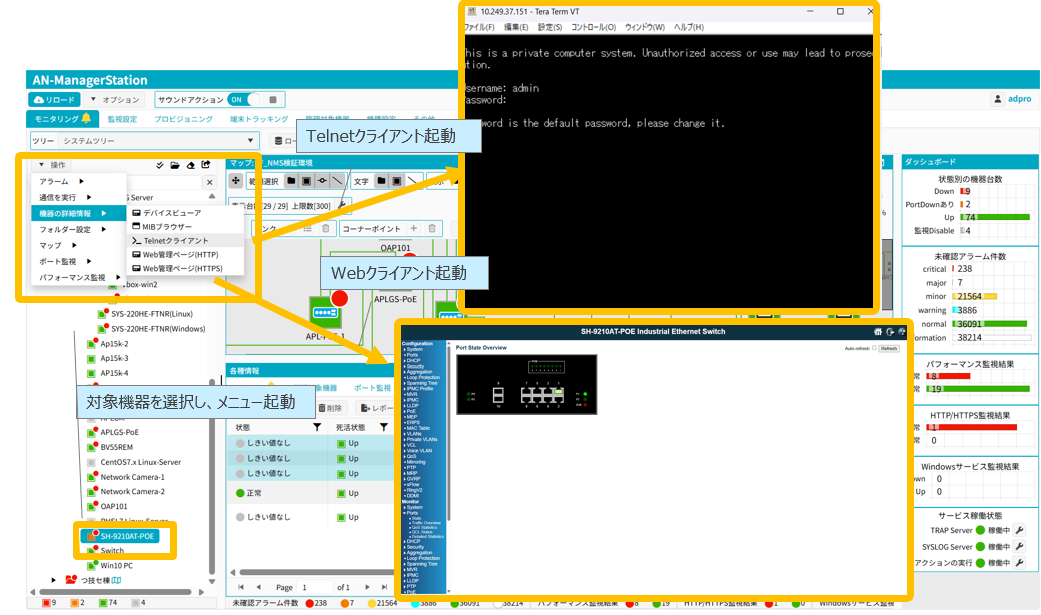Expand the 操作 dropdown menu
The image size is (1041, 615).
[x=53, y=164]
